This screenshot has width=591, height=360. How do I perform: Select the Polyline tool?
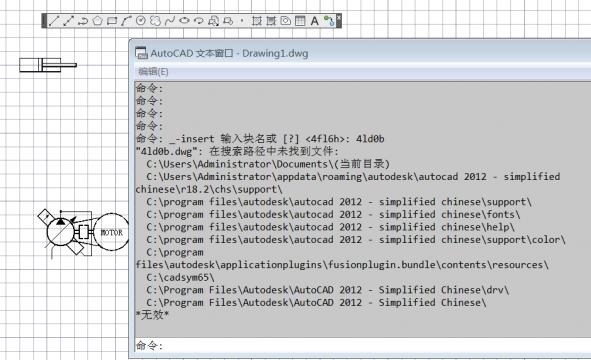tap(83, 21)
